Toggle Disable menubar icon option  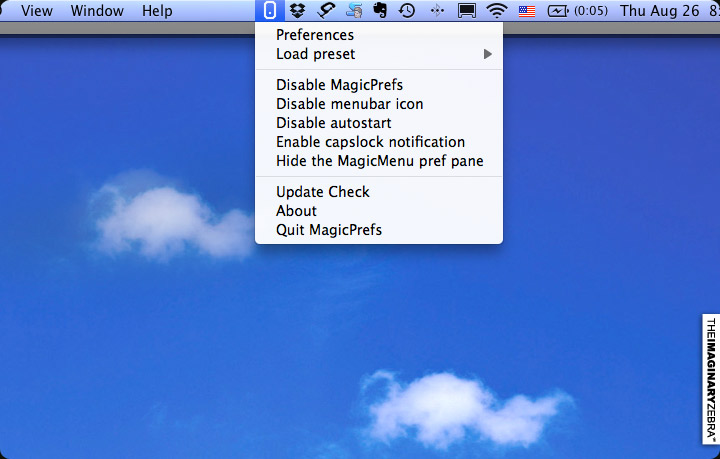click(349, 103)
